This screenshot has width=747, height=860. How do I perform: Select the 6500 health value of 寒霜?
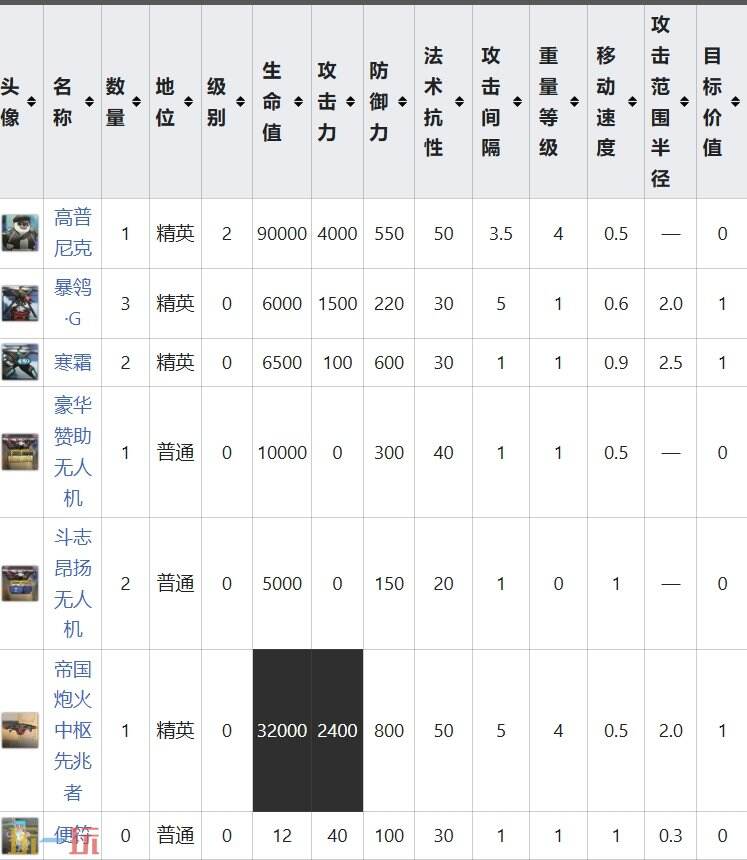(x=282, y=363)
